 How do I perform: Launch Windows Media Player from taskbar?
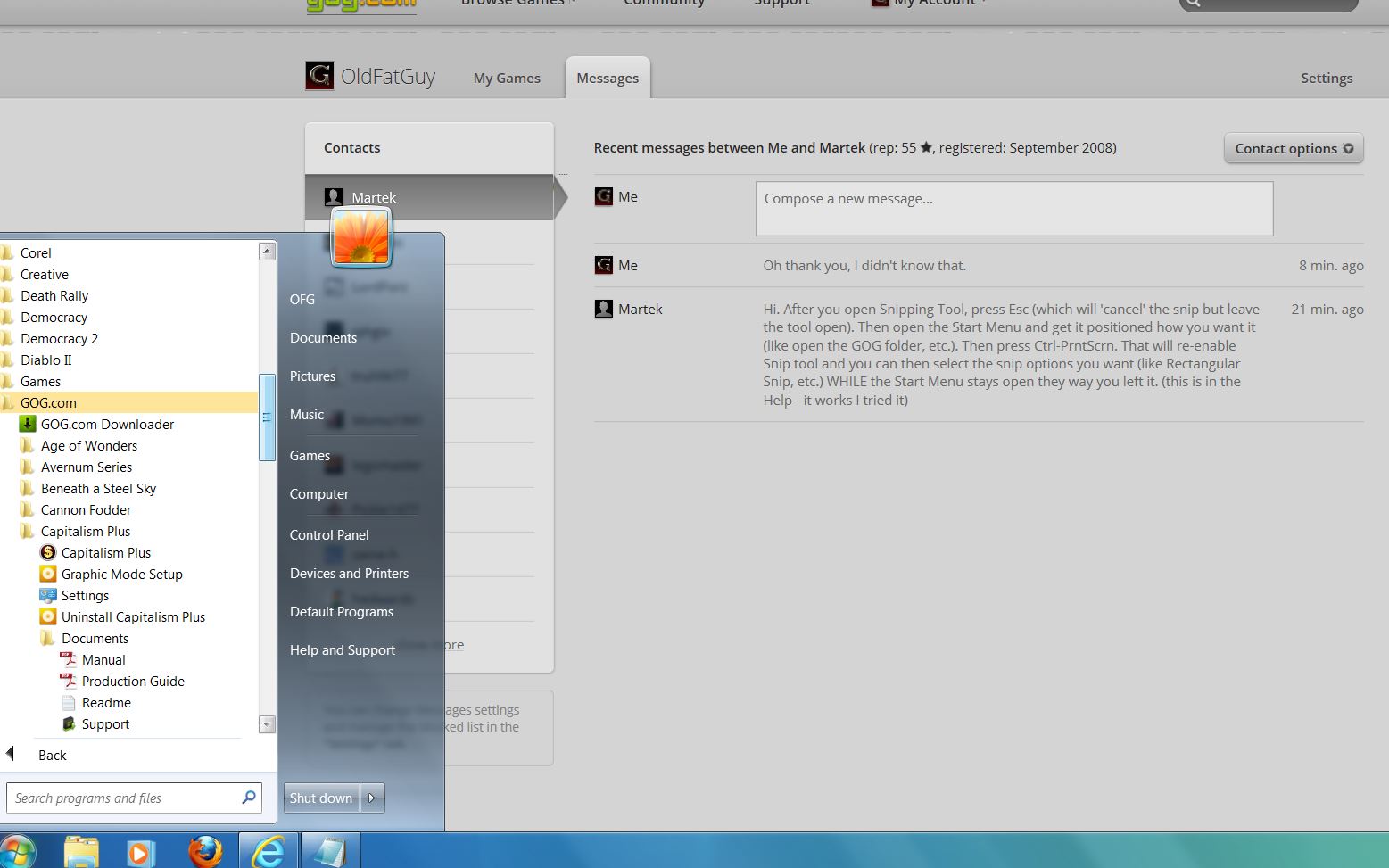[140, 853]
